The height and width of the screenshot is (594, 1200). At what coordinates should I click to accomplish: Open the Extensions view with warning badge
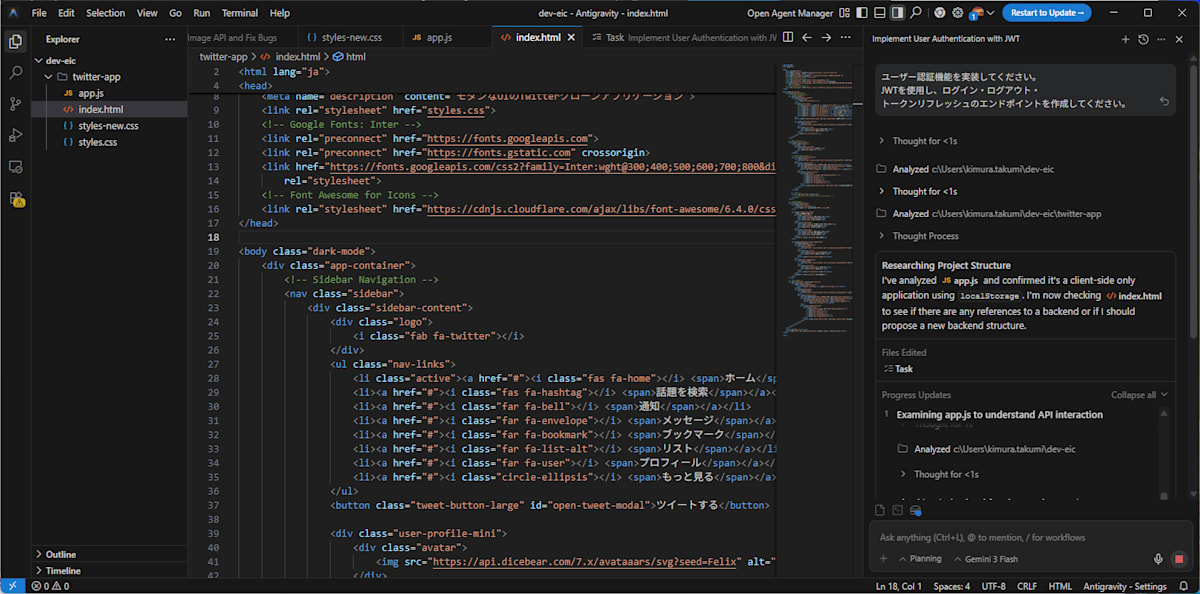coord(15,199)
